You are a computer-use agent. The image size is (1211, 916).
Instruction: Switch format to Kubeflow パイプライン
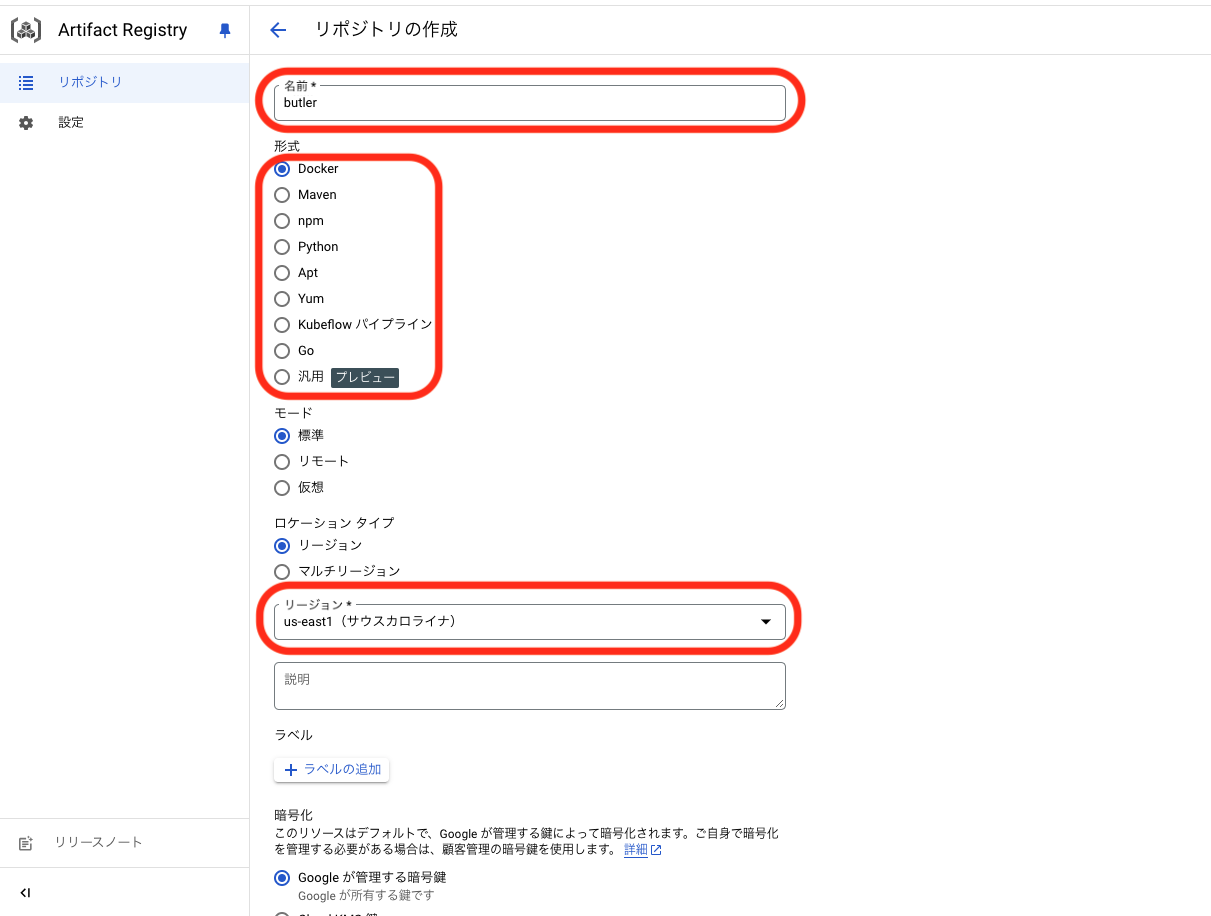click(281, 324)
